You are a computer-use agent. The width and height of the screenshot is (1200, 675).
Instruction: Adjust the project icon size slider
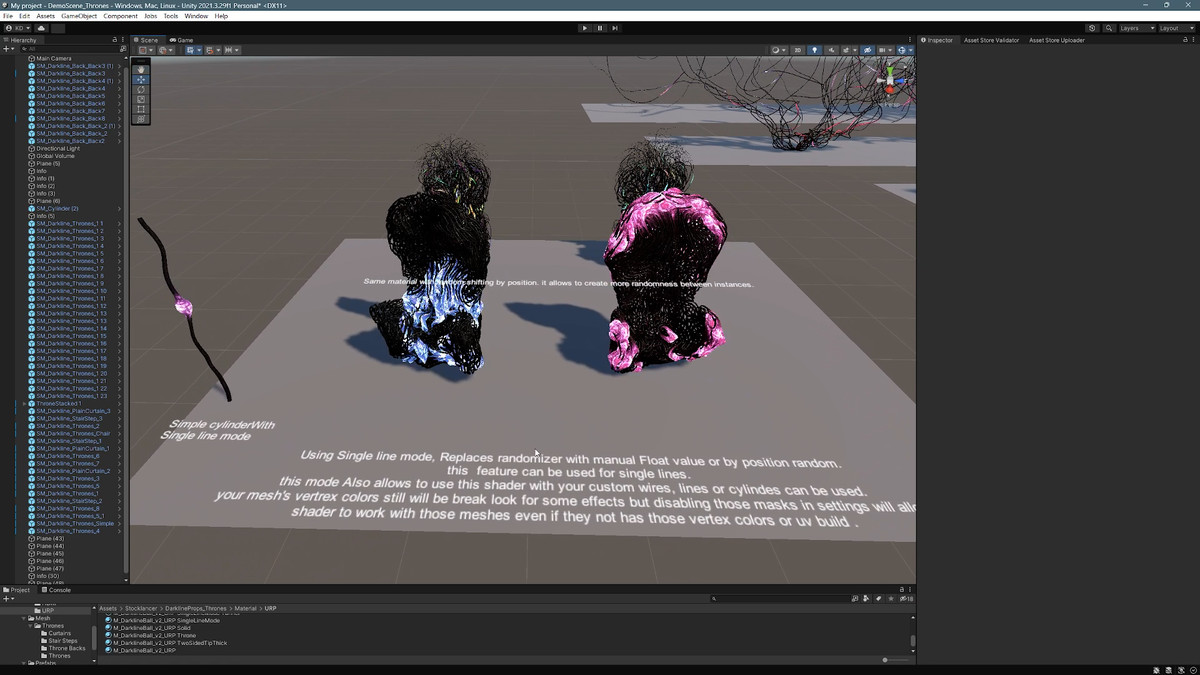point(886,660)
